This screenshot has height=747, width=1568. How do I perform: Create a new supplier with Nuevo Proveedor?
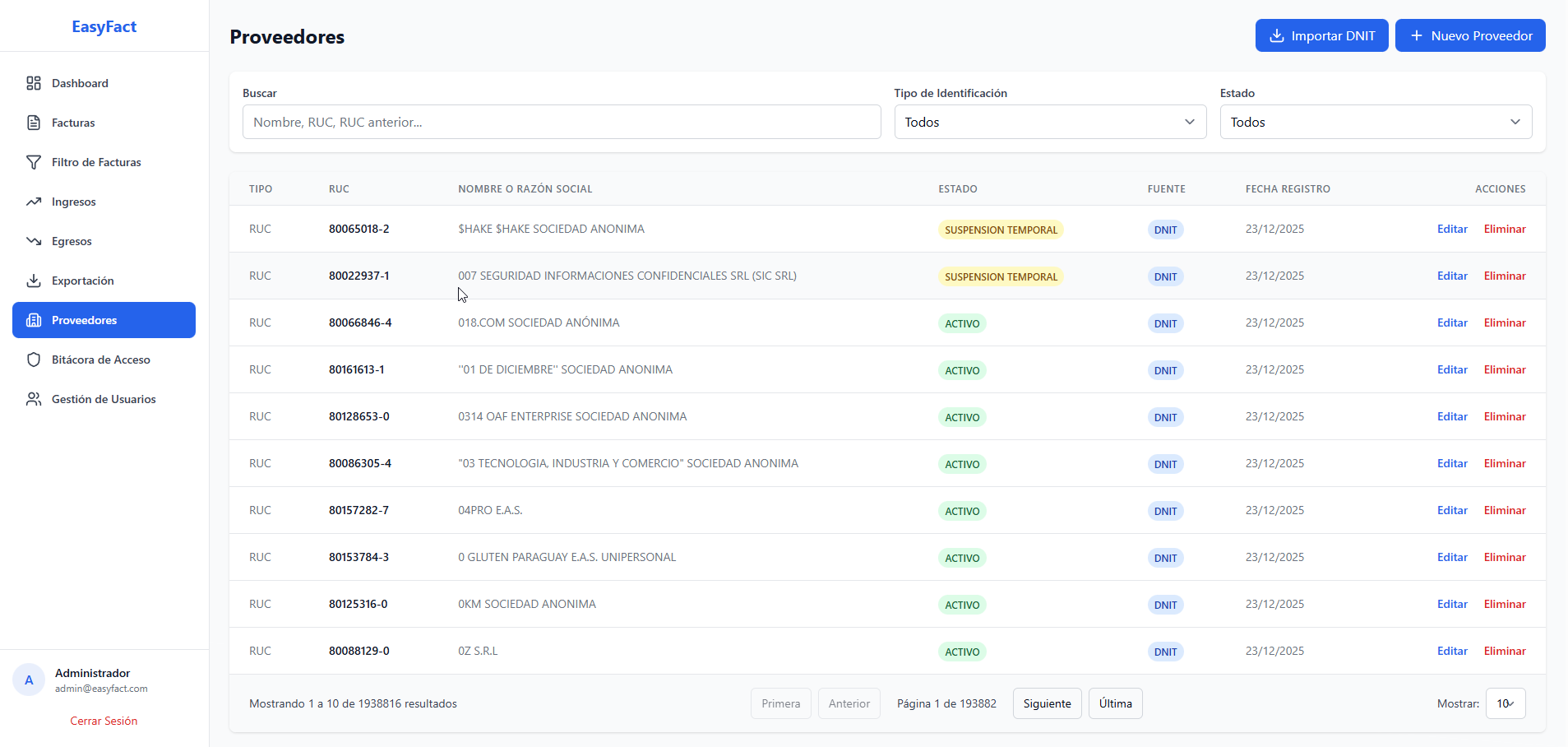[1470, 35]
